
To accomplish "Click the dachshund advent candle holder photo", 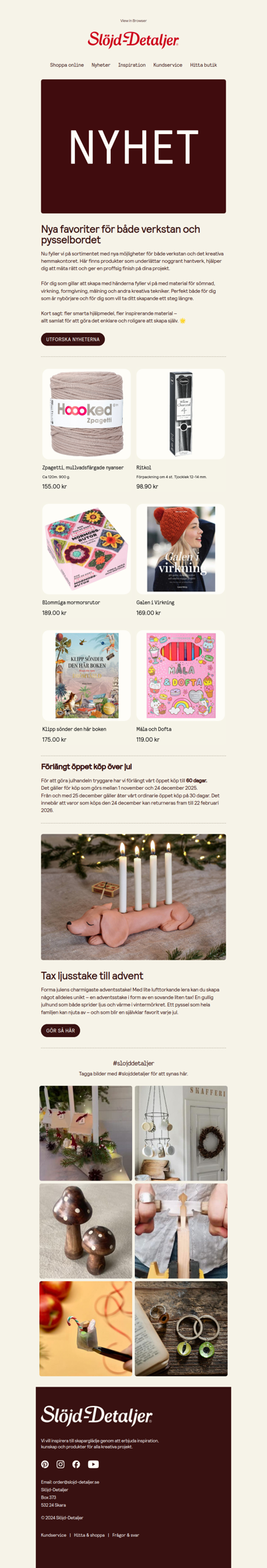I will [133, 897].
